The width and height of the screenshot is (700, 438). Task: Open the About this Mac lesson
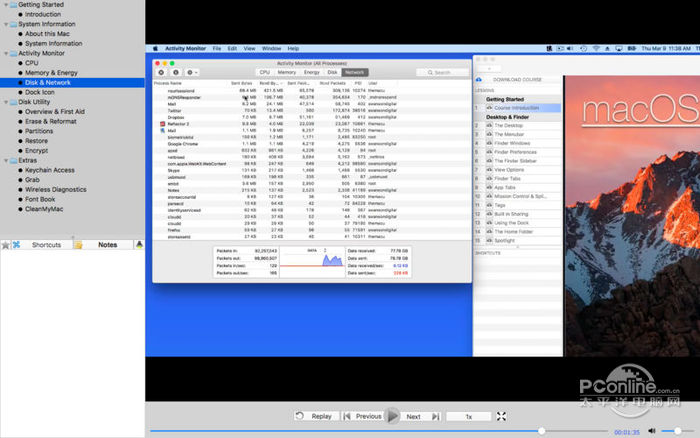[47, 34]
